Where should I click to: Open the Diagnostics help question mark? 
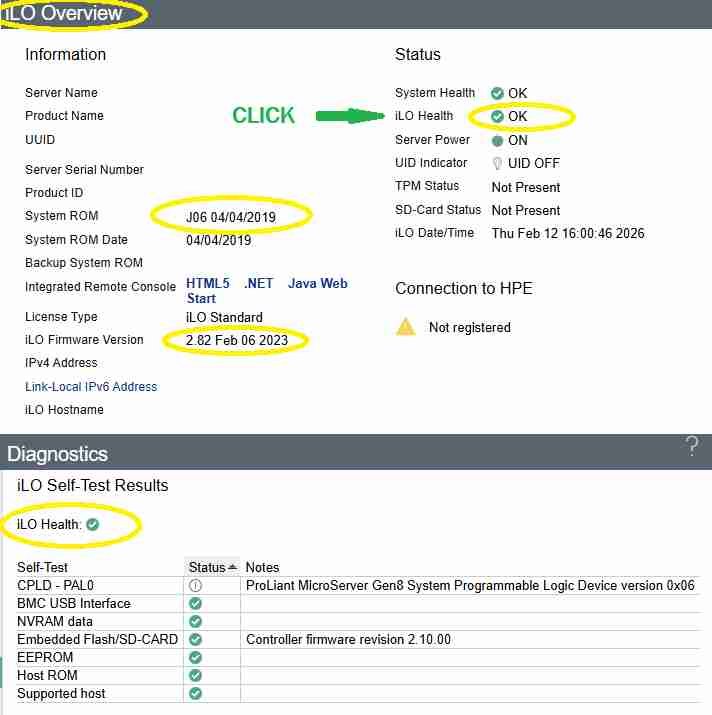[692, 446]
